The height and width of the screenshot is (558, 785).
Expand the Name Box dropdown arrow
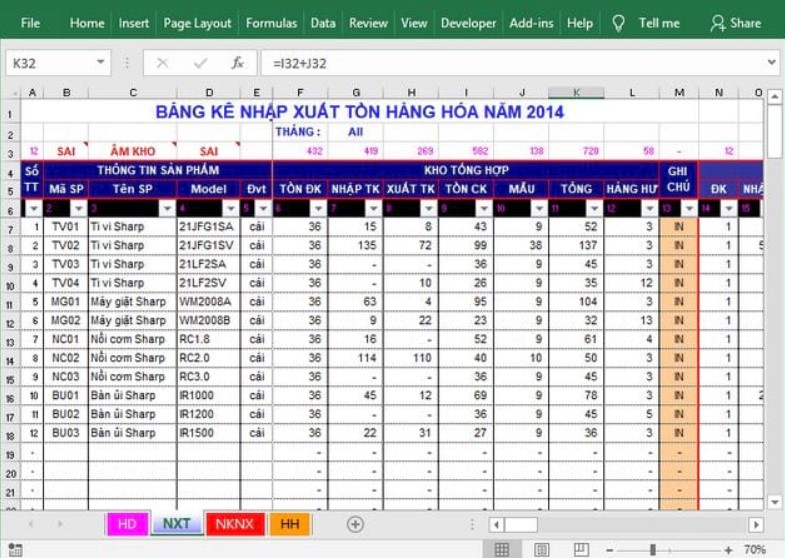pyautogui.click(x=101, y=63)
